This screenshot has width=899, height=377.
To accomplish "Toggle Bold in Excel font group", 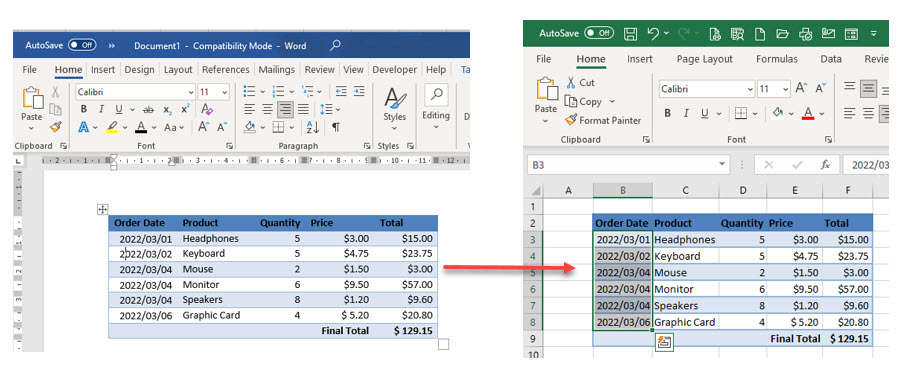I will (x=667, y=113).
